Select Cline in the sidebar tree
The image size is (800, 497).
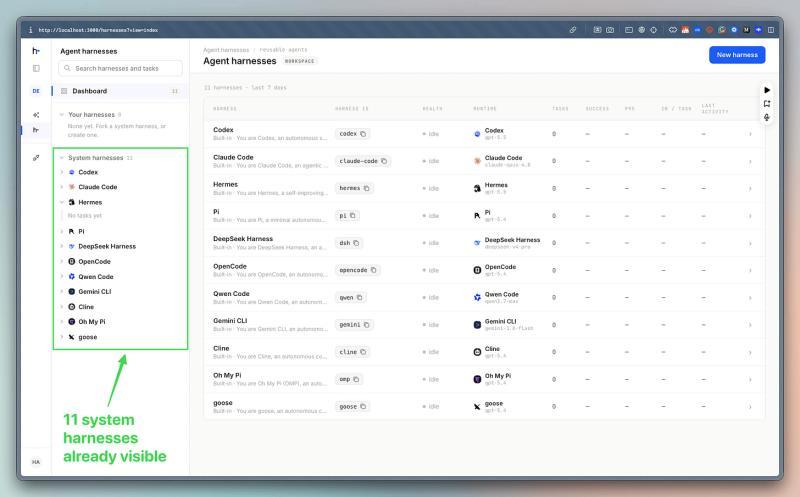point(86,307)
